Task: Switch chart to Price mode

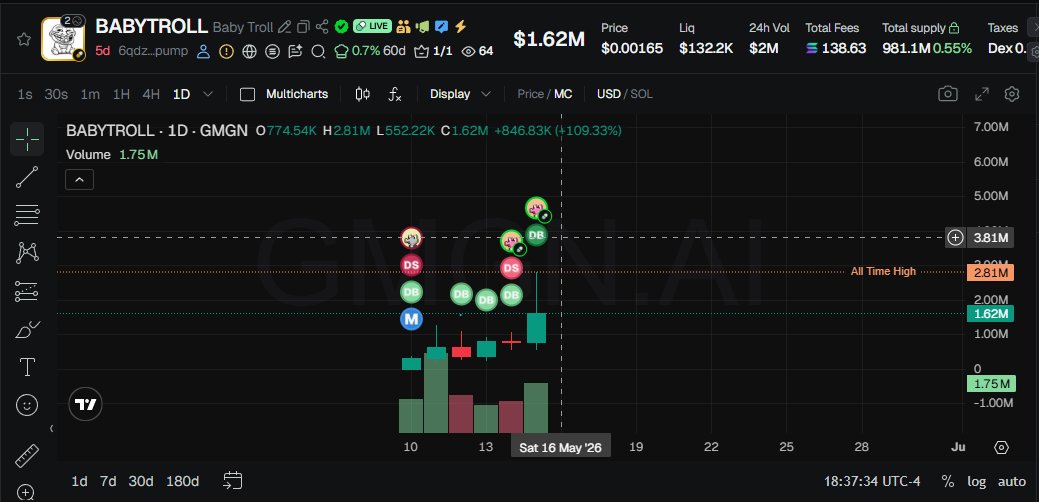Action: pyautogui.click(x=530, y=94)
